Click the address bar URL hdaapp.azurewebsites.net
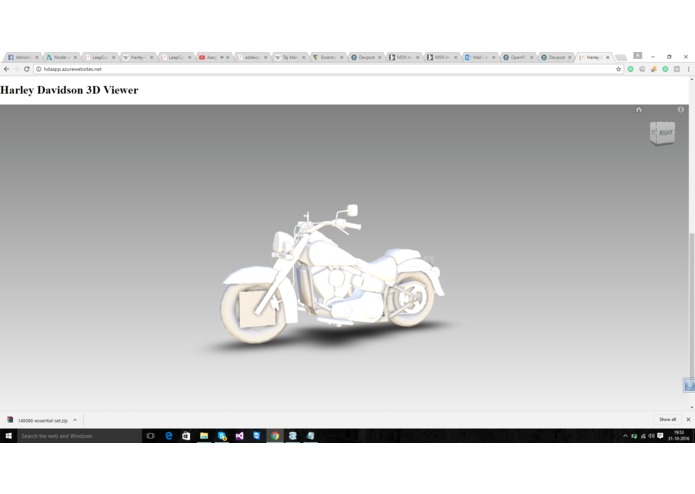The image size is (695, 494). (73, 69)
